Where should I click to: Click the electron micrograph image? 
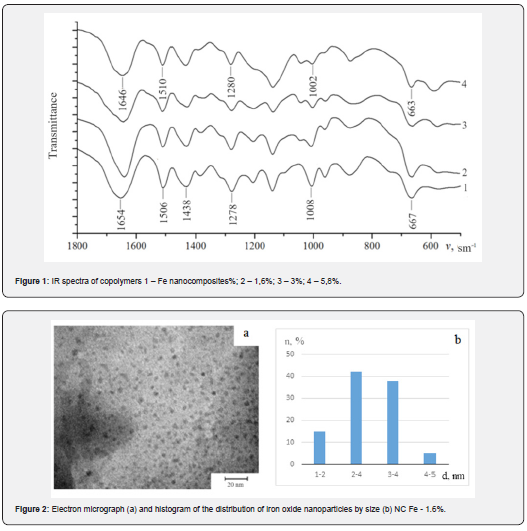tap(156, 407)
